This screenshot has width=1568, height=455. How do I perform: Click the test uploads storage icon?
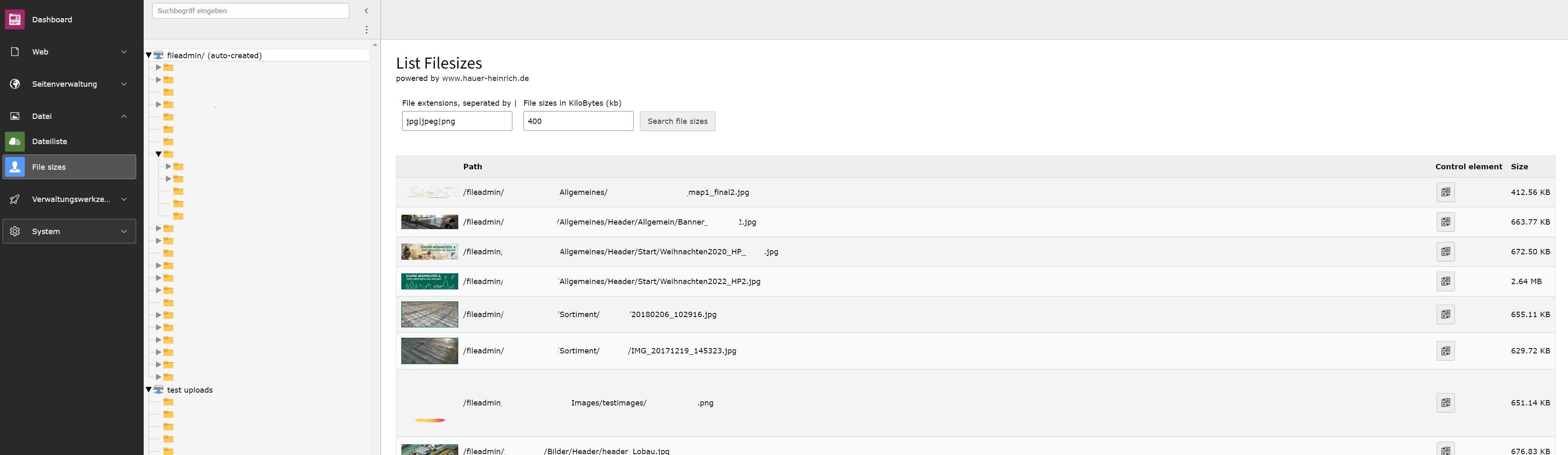159,390
